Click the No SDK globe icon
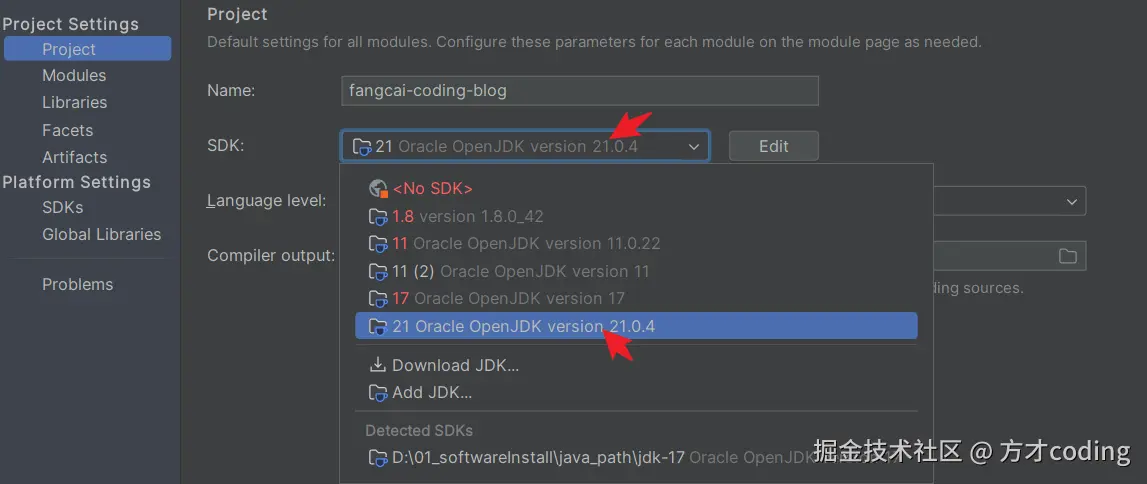 click(378, 188)
